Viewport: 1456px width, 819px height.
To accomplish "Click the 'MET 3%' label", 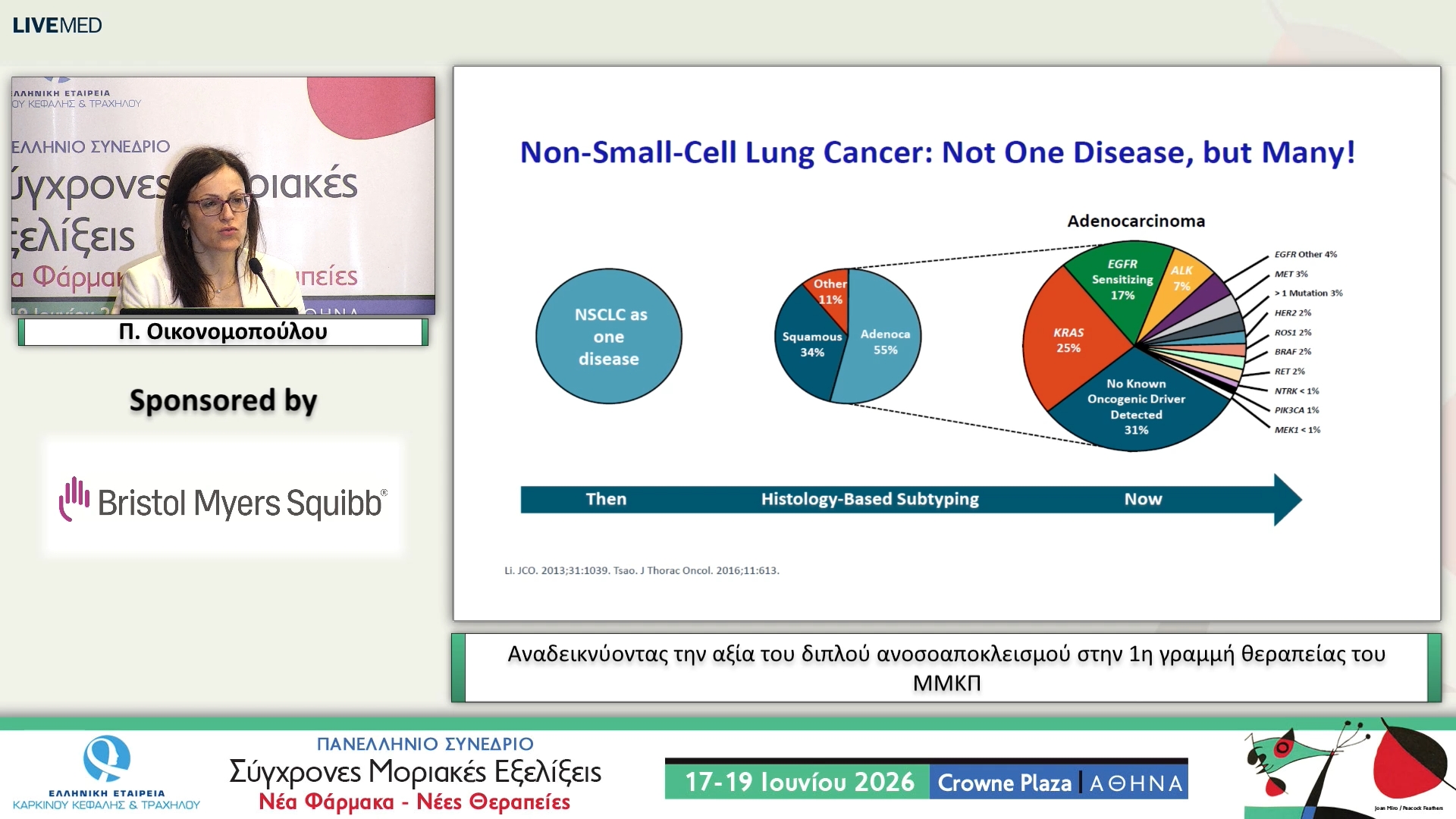I will tap(1291, 274).
